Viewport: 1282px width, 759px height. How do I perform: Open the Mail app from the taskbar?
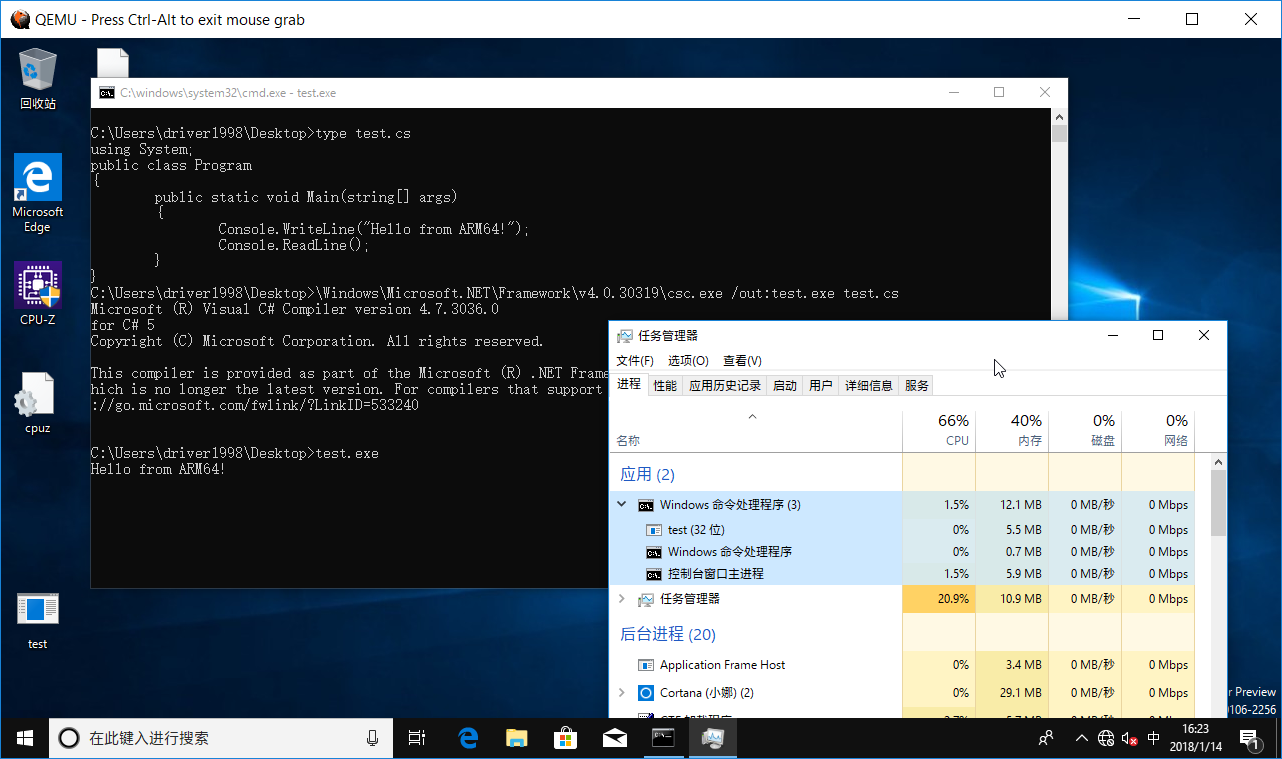tap(614, 738)
